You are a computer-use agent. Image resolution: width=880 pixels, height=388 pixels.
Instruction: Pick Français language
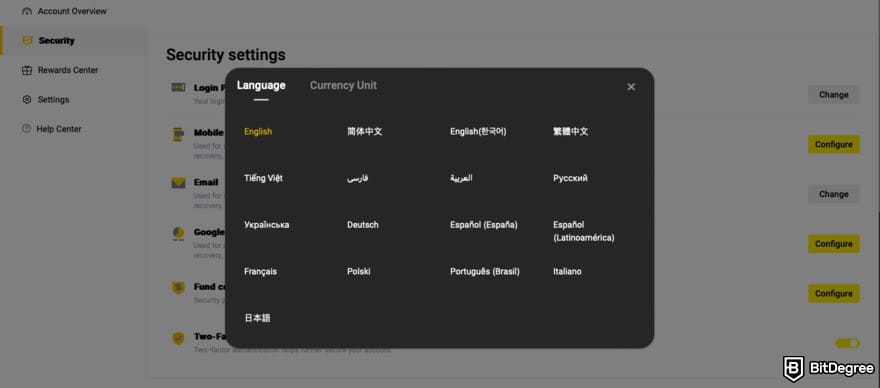point(260,271)
